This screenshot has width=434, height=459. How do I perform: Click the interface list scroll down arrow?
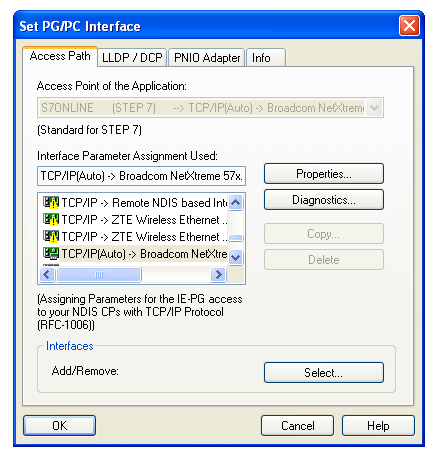coord(236,258)
